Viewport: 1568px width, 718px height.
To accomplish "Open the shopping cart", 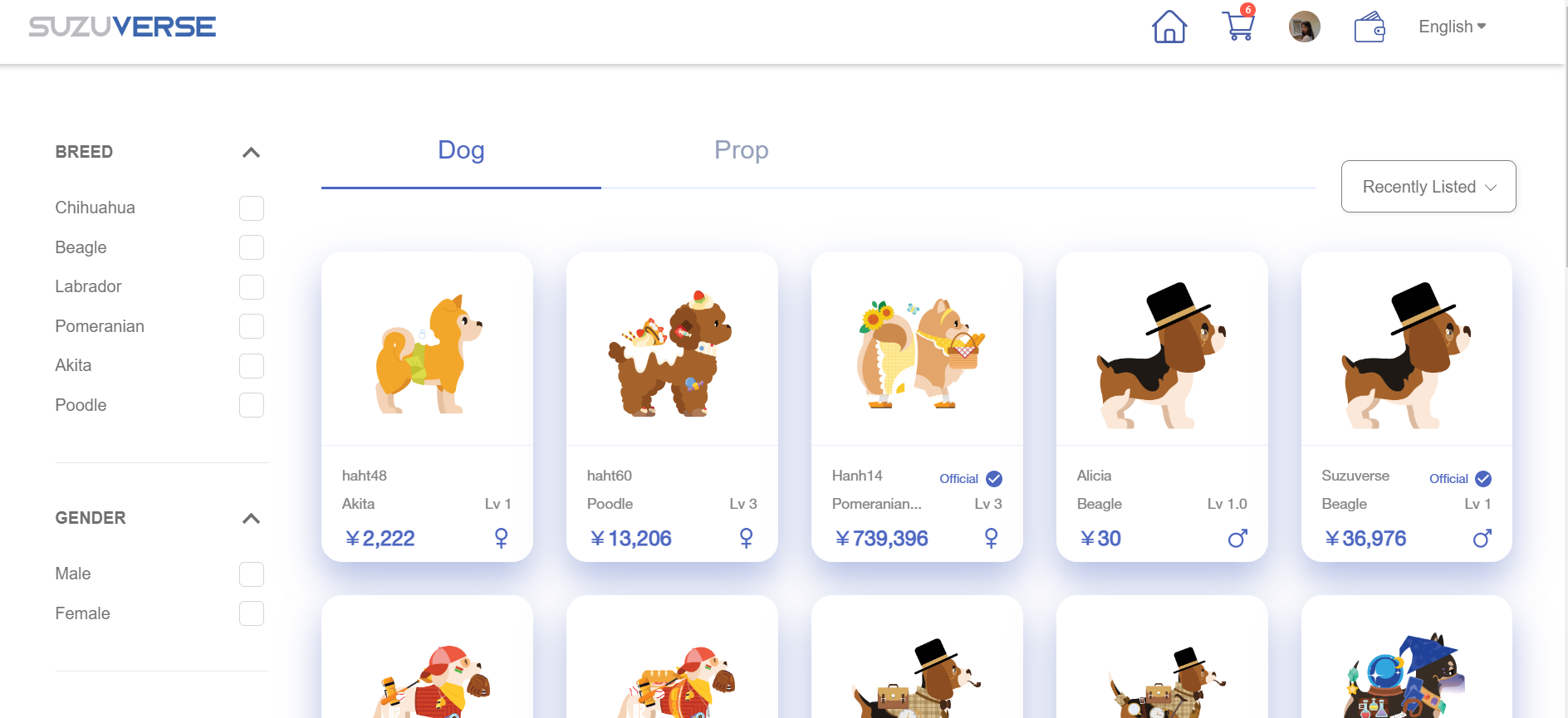I will (1238, 26).
